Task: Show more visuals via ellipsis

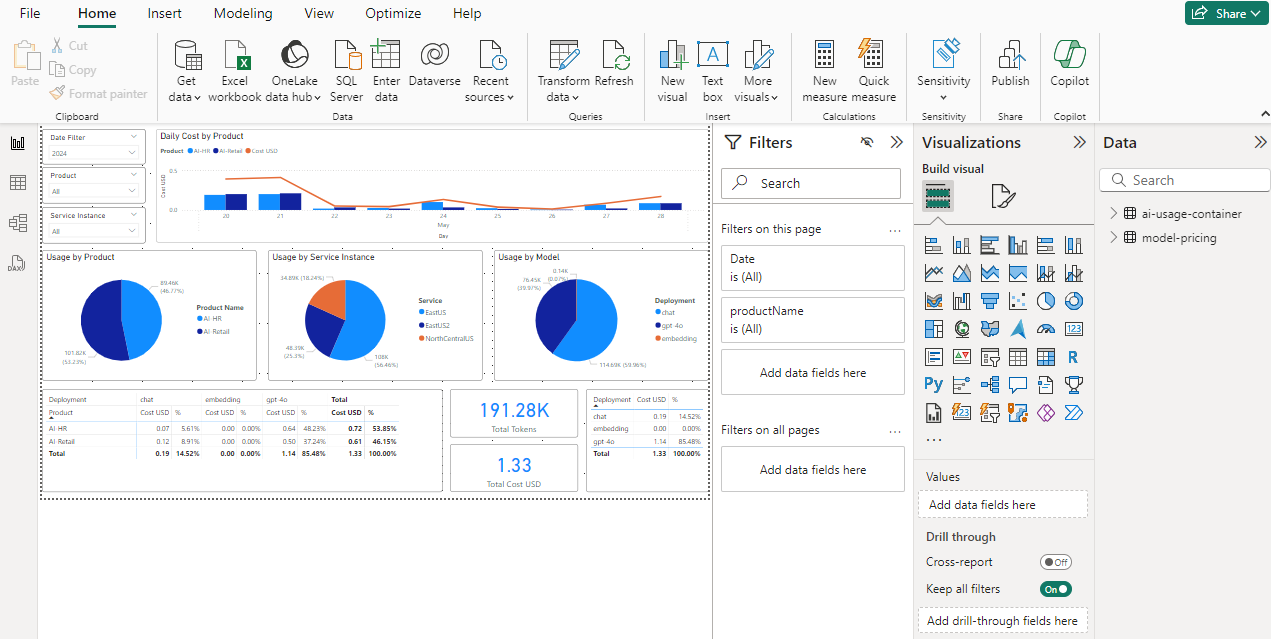Action: [933, 439]
